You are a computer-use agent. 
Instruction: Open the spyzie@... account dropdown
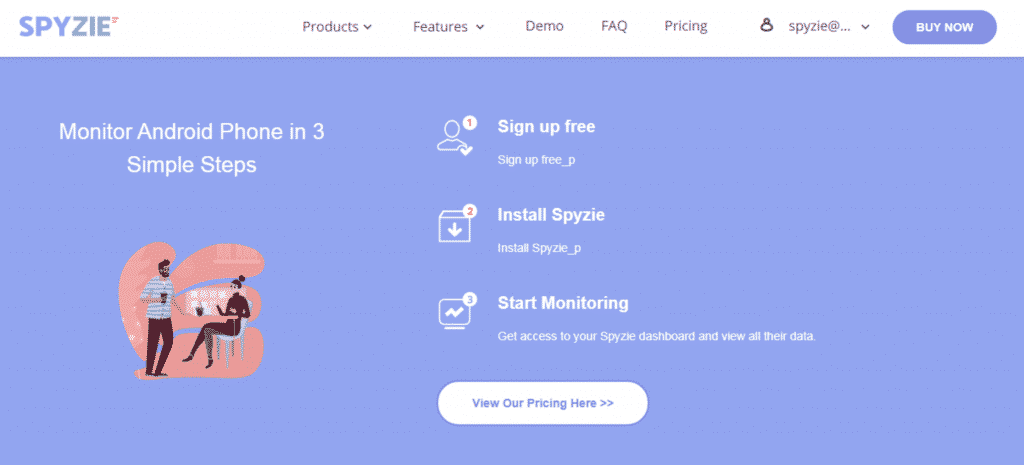point(829,27)
